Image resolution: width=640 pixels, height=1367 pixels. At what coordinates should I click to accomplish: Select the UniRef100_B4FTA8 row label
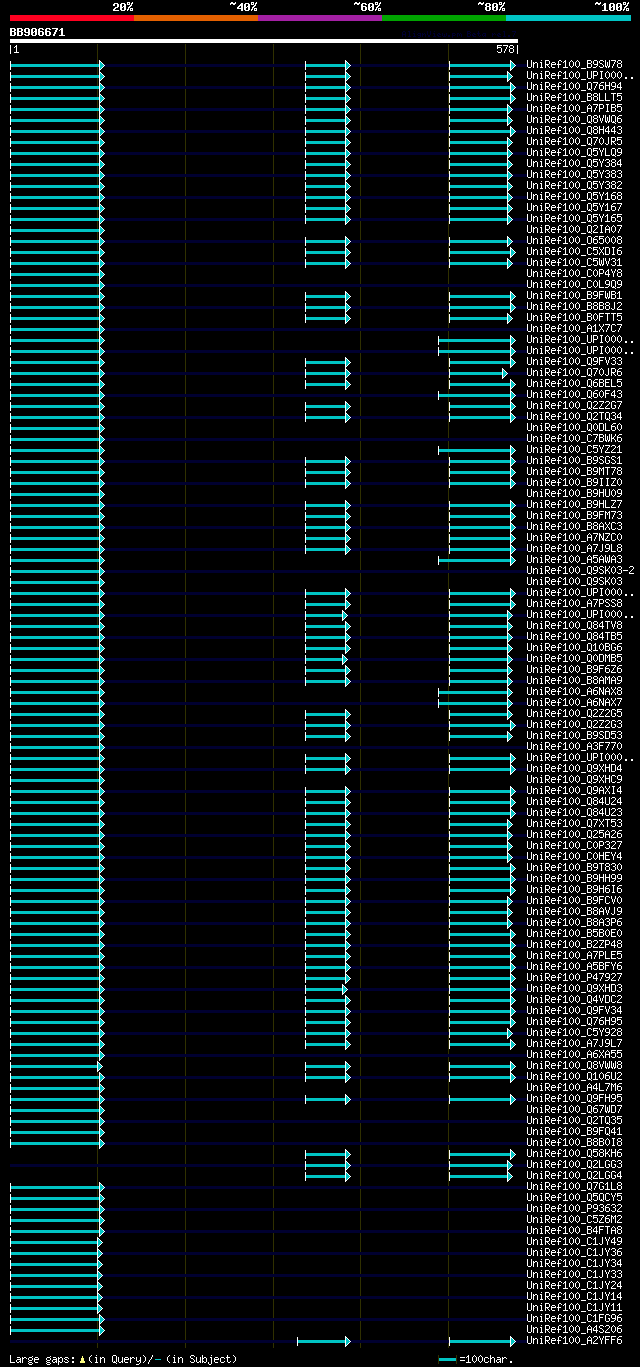tap(574, 1231)
